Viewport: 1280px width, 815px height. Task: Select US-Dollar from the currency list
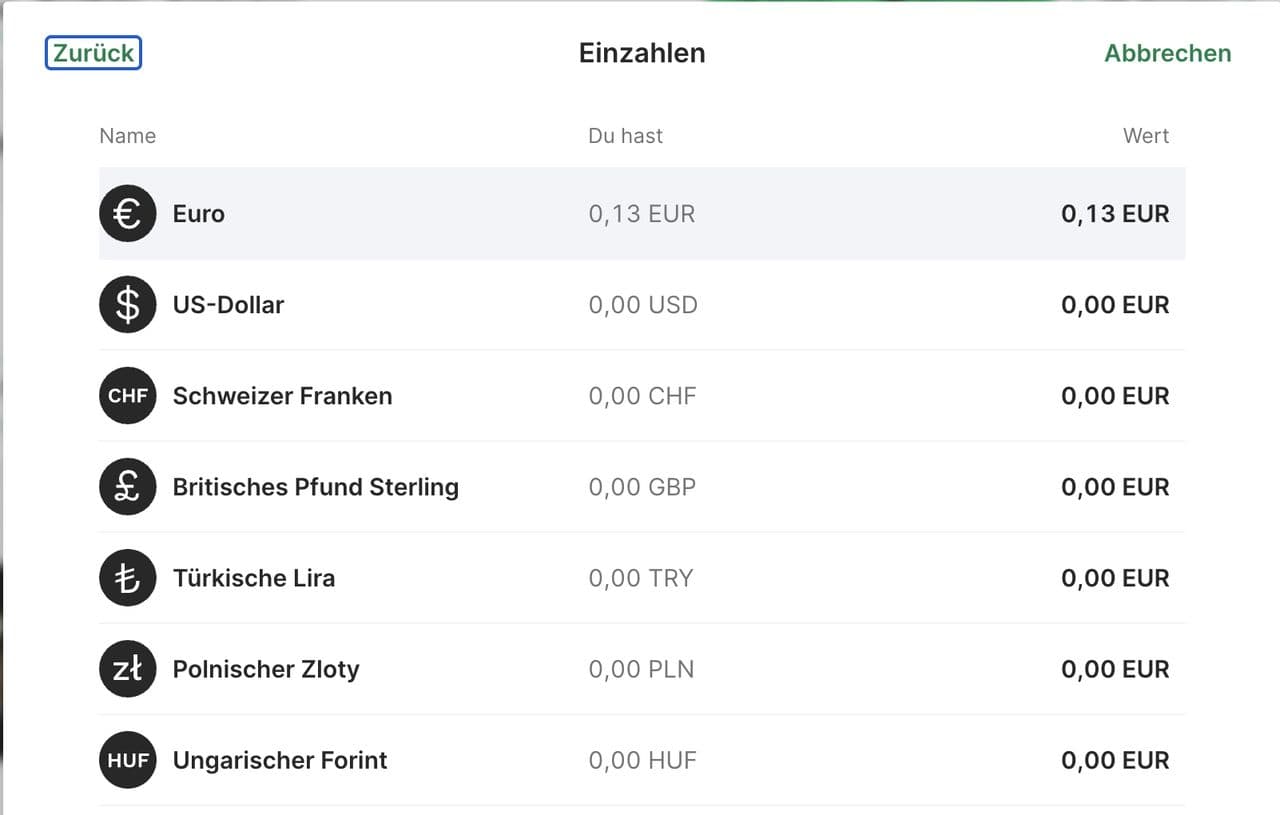(x=228, y=305)
